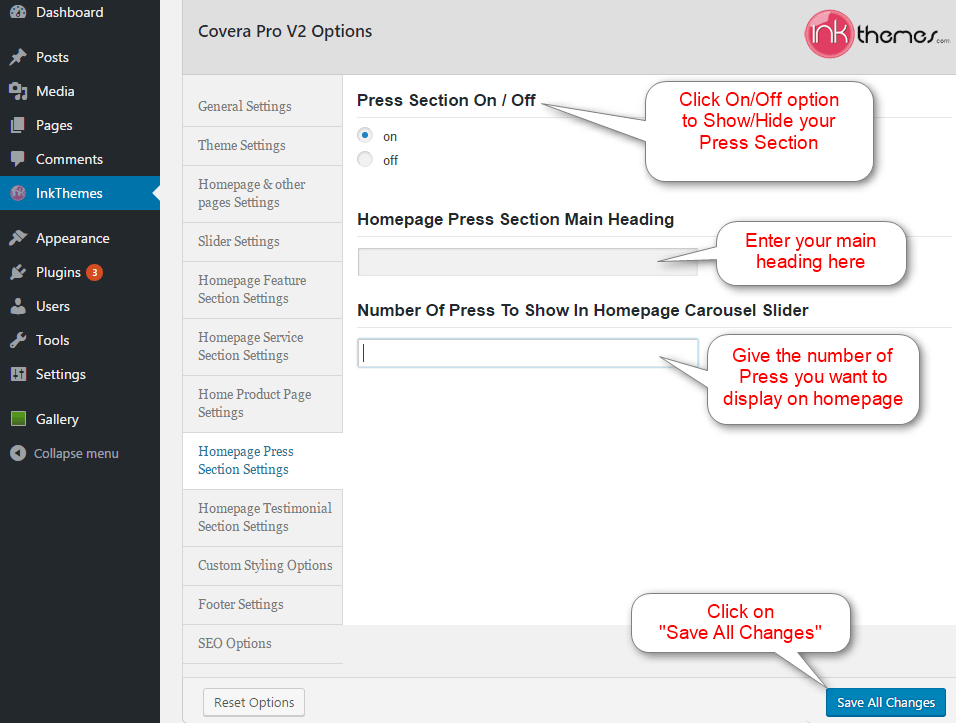Open InkThemes menu item
The image size is (956, 723).
[x=80, y=193]
